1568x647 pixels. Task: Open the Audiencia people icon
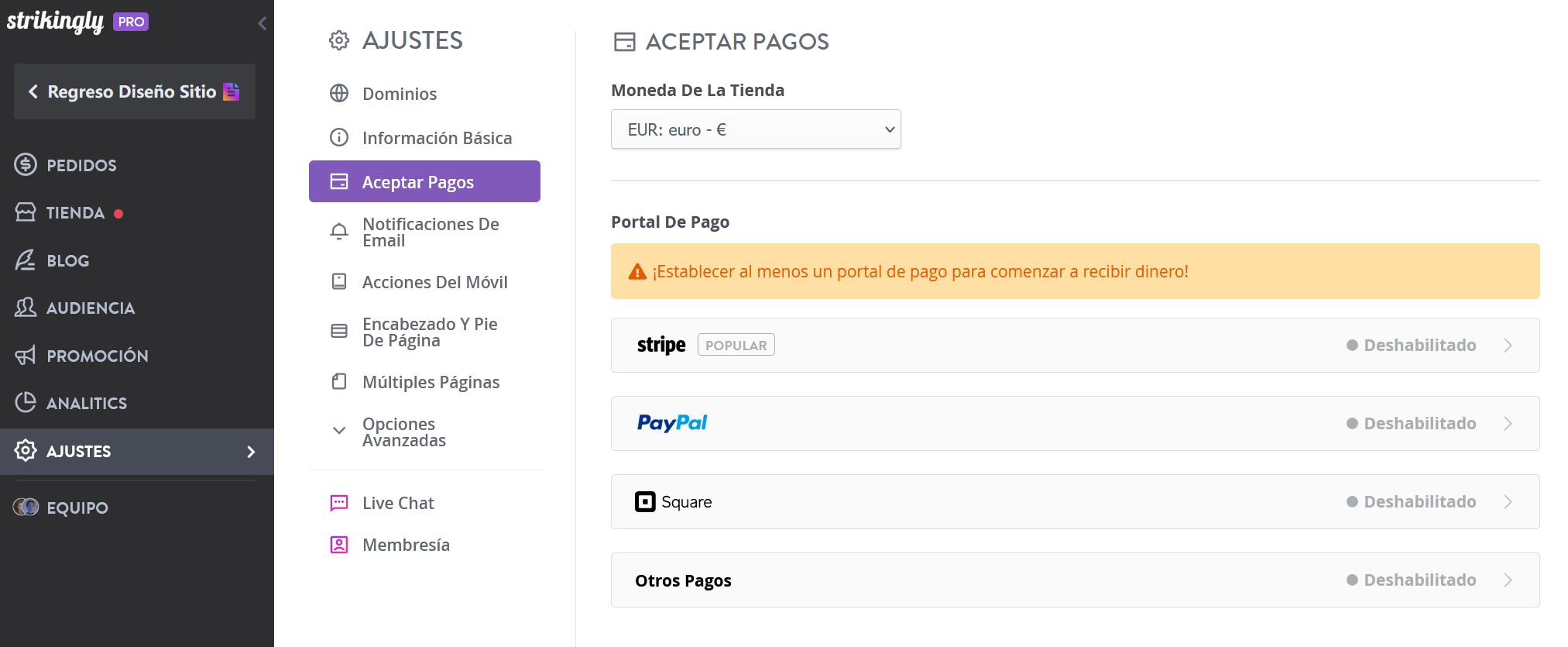pyautogui.click(x=26, y=308)
